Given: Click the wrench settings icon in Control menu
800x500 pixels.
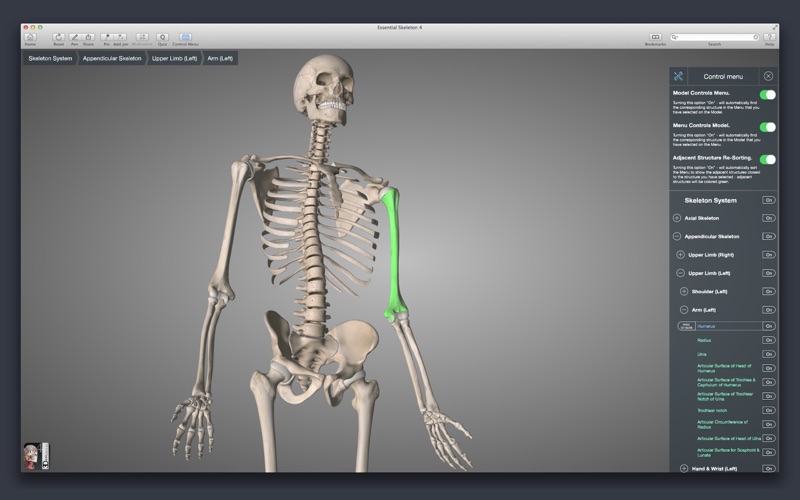Looking at the screenshot, I should point(678,76).
